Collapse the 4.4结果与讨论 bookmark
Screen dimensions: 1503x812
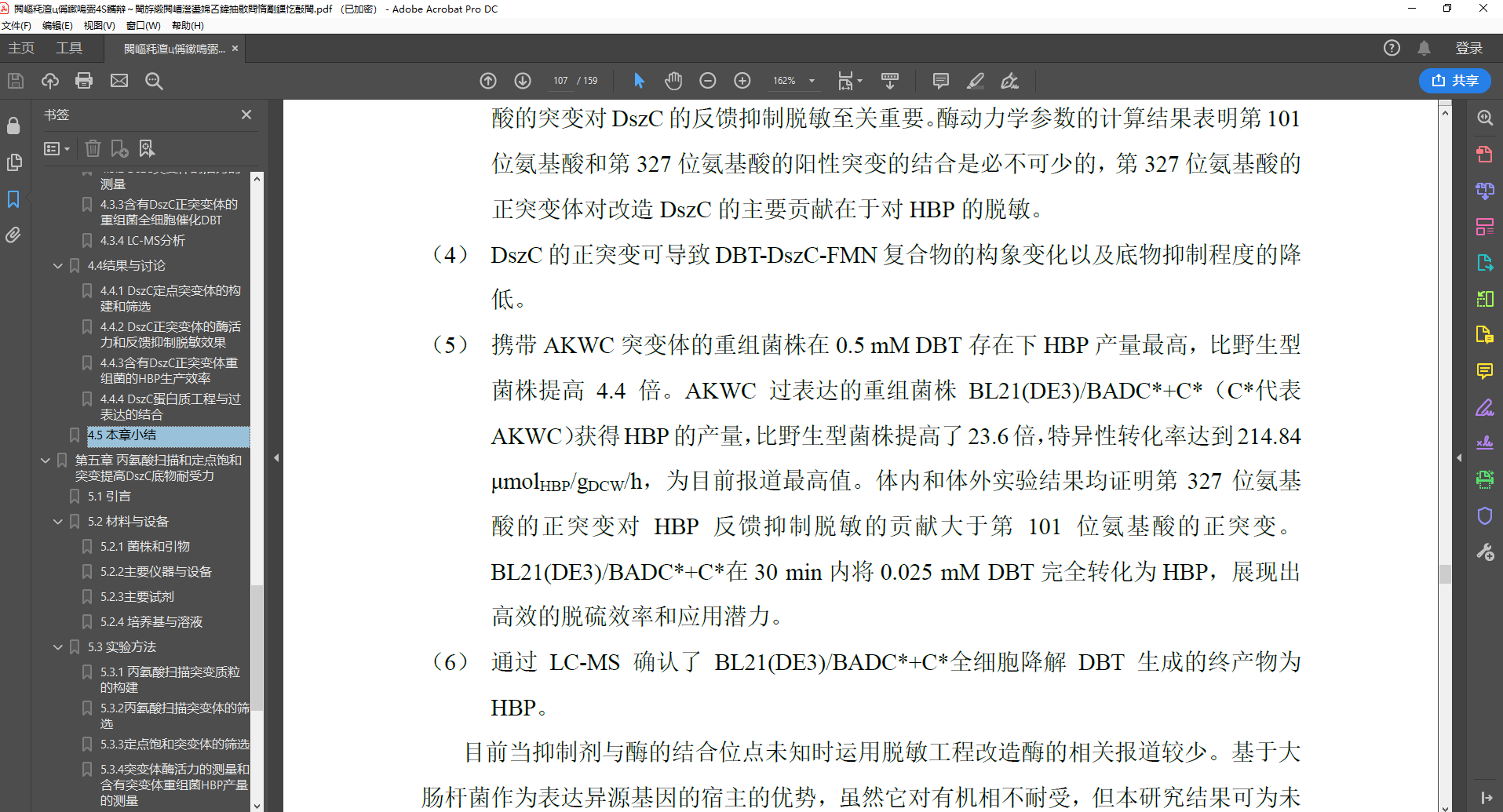tap(57, 266)
